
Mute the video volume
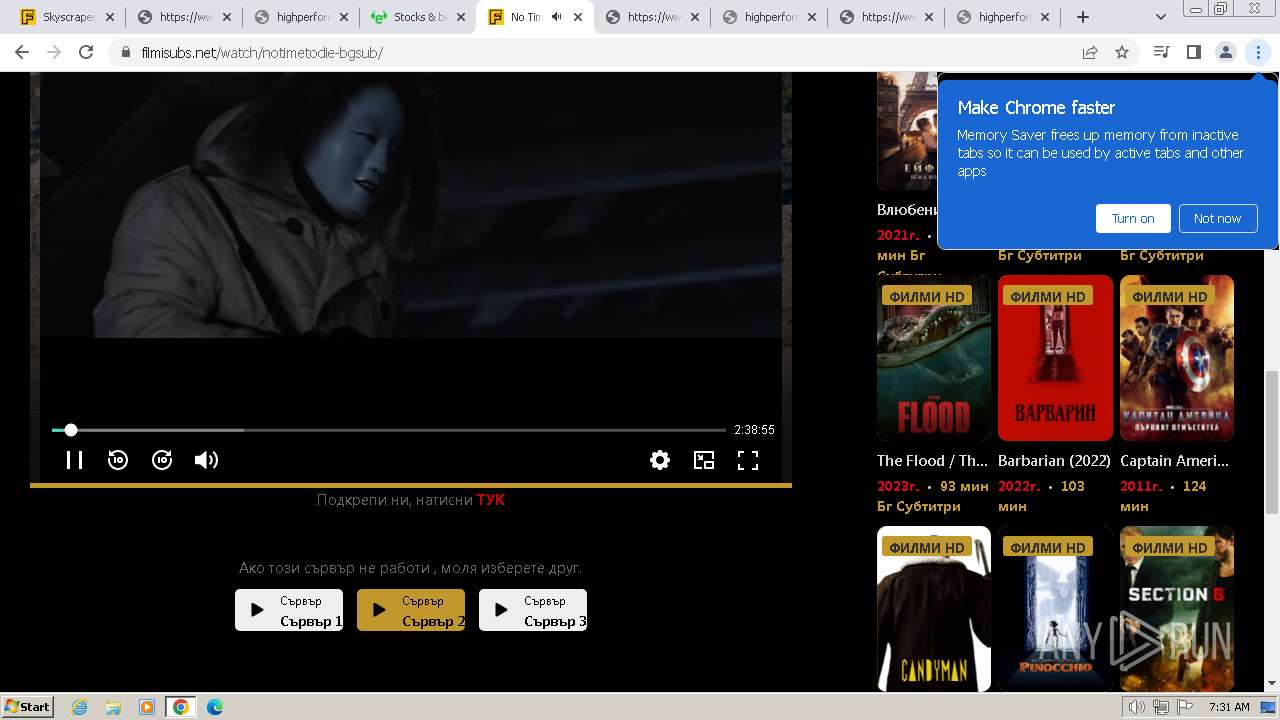(x=206, y=460)
